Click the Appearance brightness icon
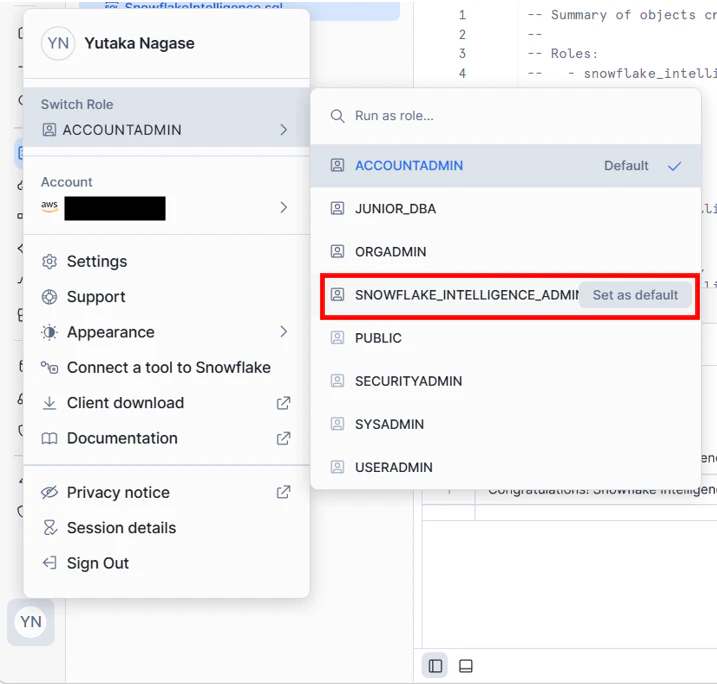This screenshot has width=717, height=684. coord(49,332)
